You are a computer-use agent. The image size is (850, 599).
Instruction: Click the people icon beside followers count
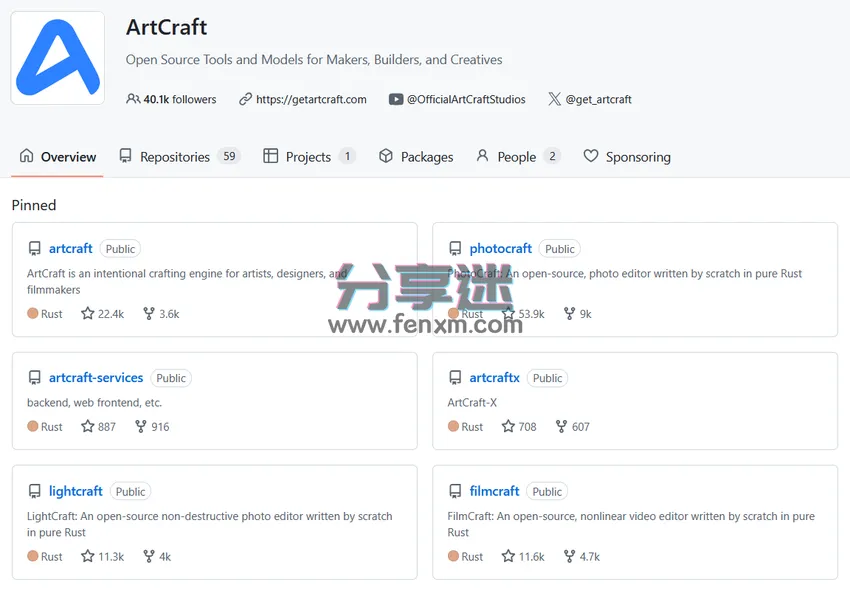(133, 99)
